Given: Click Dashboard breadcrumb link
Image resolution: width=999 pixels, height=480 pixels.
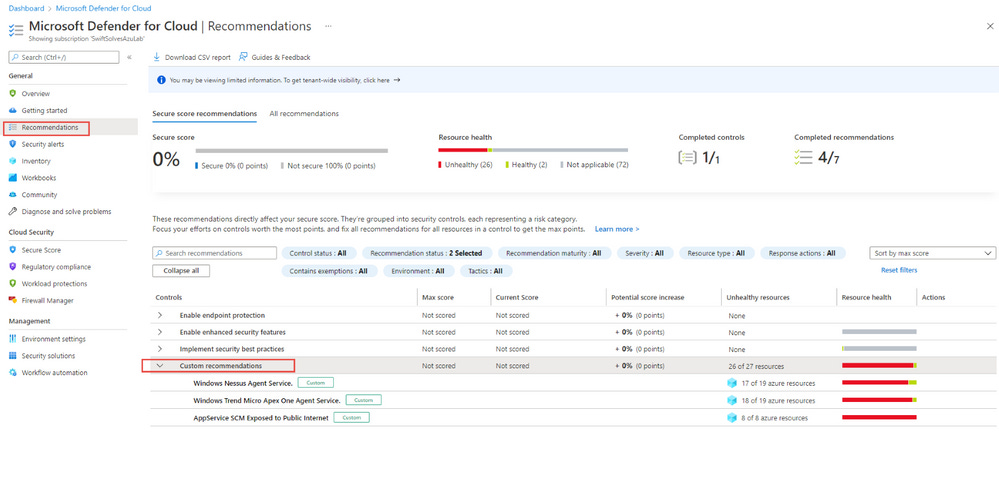Looking at the screenshot, I should point(27,8).
